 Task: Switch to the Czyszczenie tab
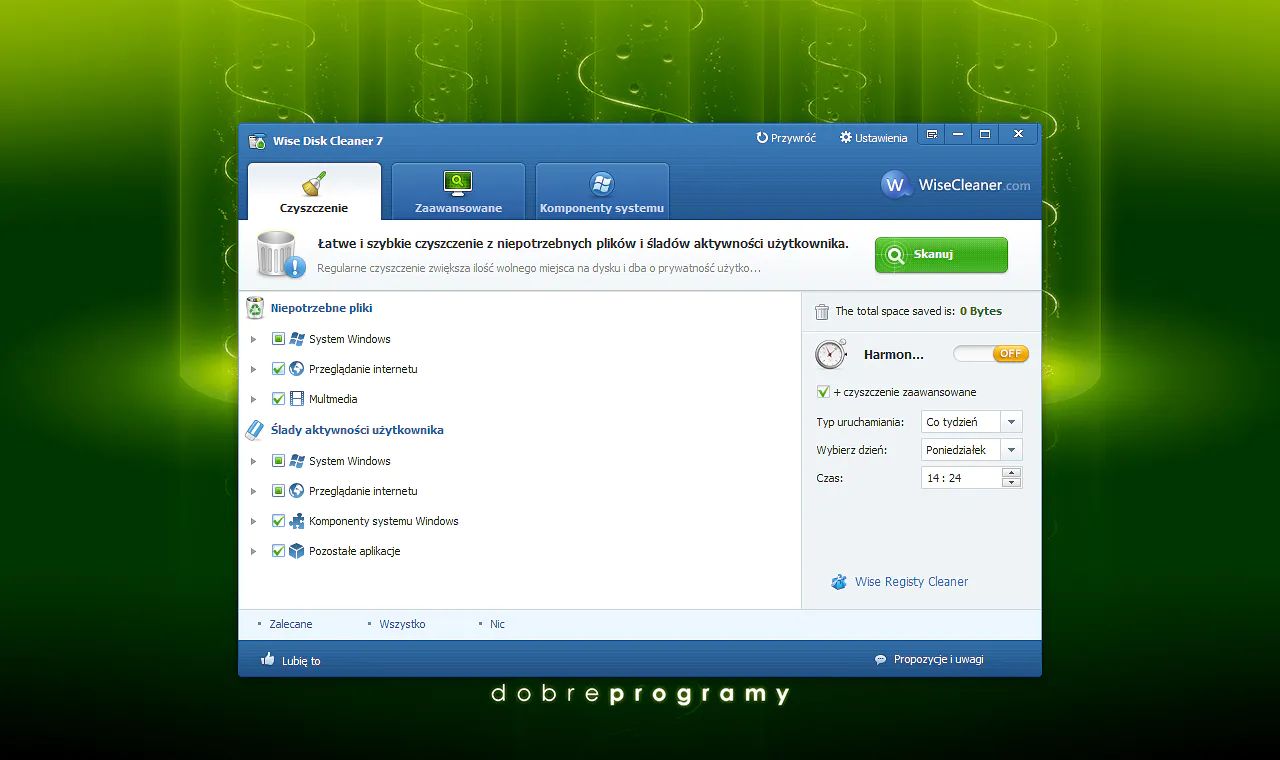pos(314,191)
